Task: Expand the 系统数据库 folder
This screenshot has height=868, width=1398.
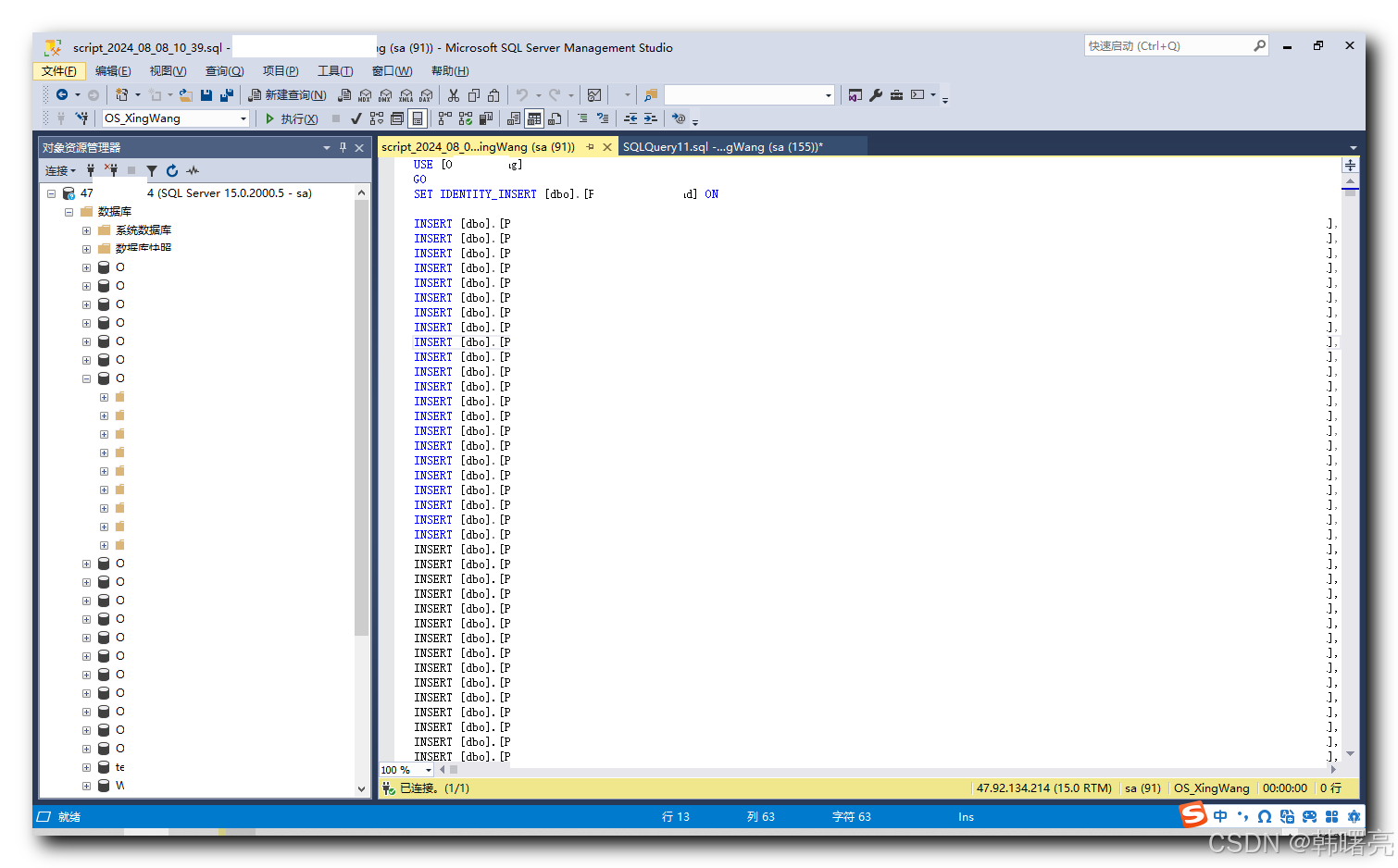Action: 86,230
